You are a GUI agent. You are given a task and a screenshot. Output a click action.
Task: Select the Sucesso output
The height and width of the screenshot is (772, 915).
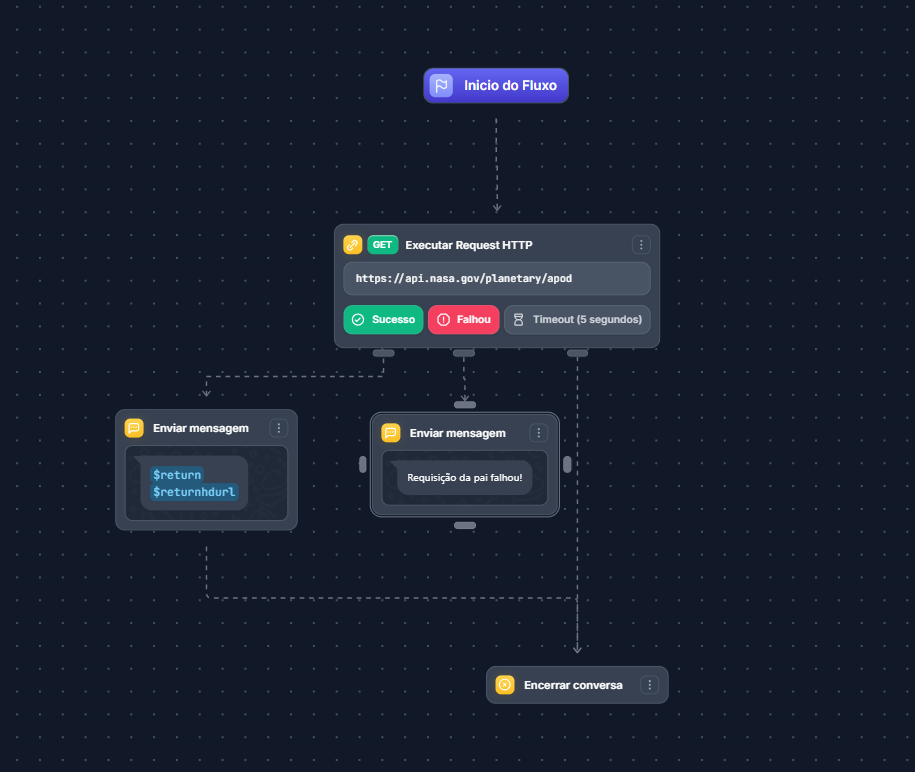pos(383,320)
